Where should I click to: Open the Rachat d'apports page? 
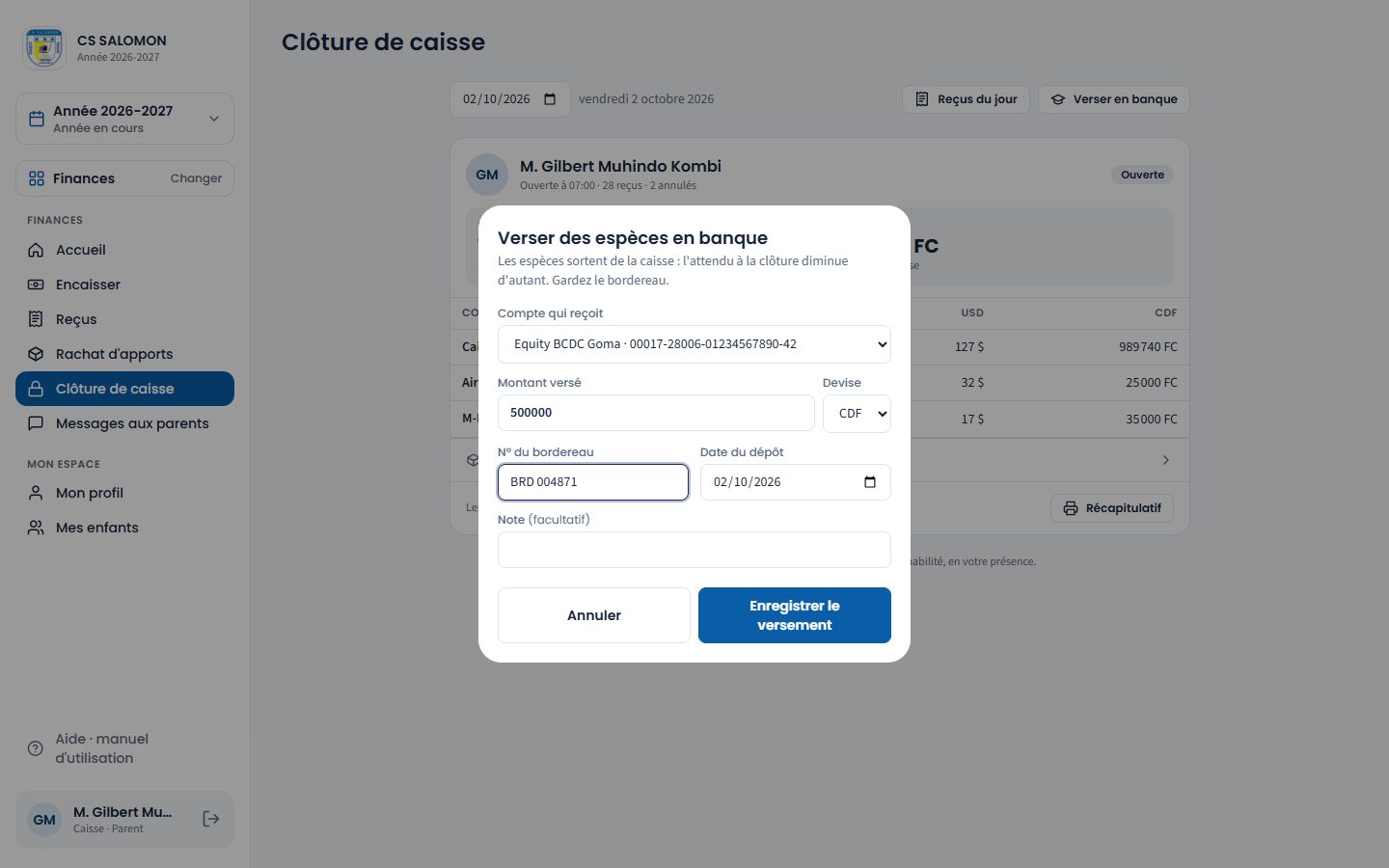pos(124,354)
